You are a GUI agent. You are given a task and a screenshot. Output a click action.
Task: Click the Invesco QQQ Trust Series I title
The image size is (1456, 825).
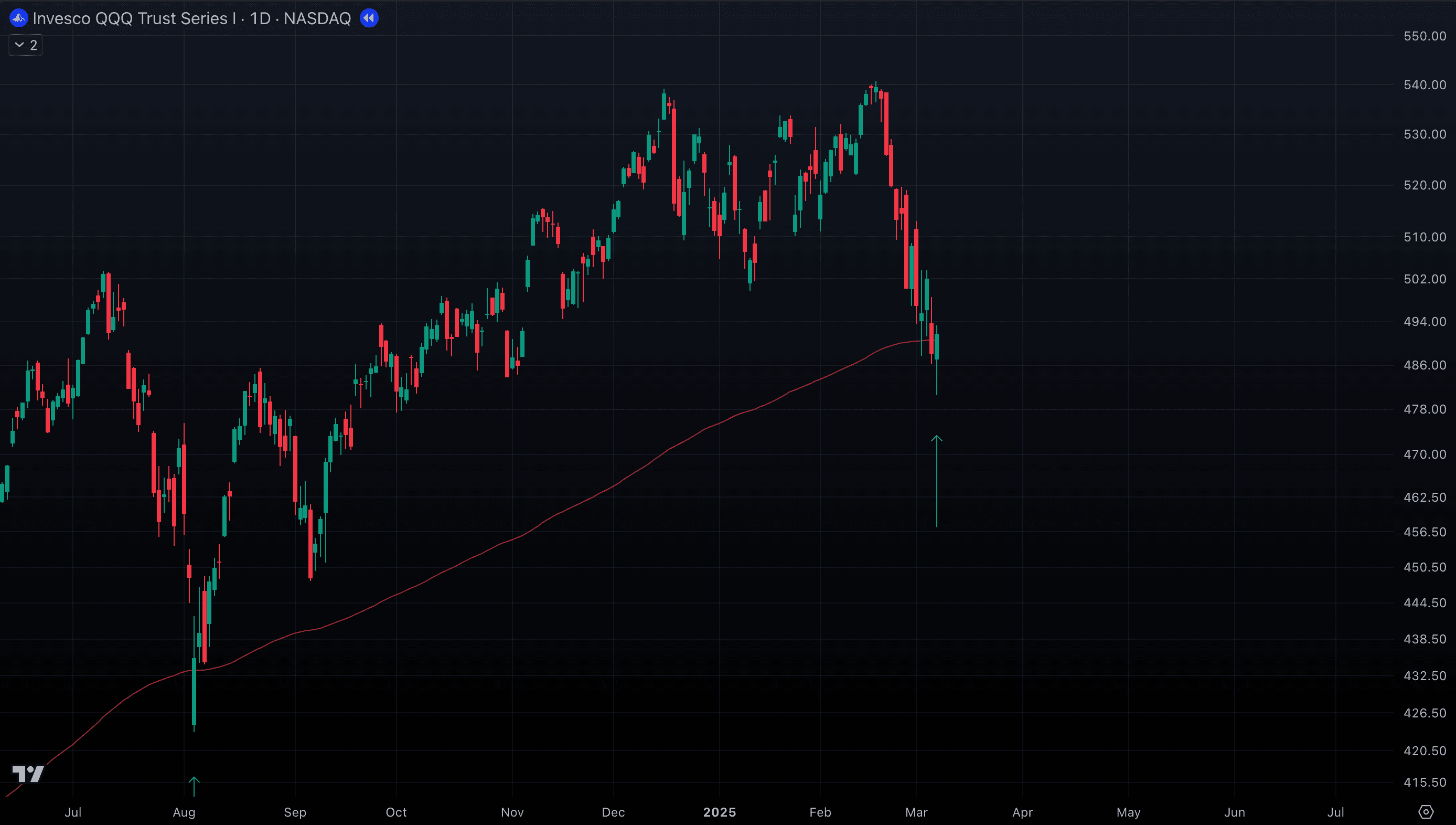tap(134, 18)
